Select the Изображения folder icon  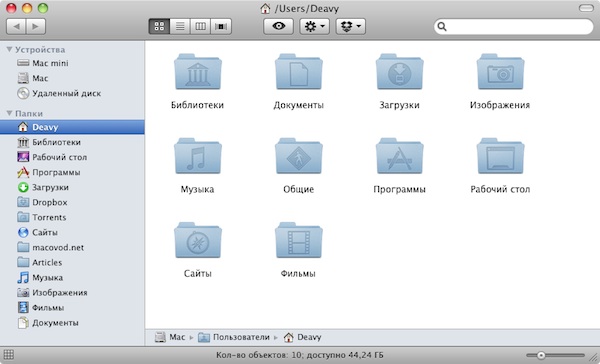coord(500,72)
